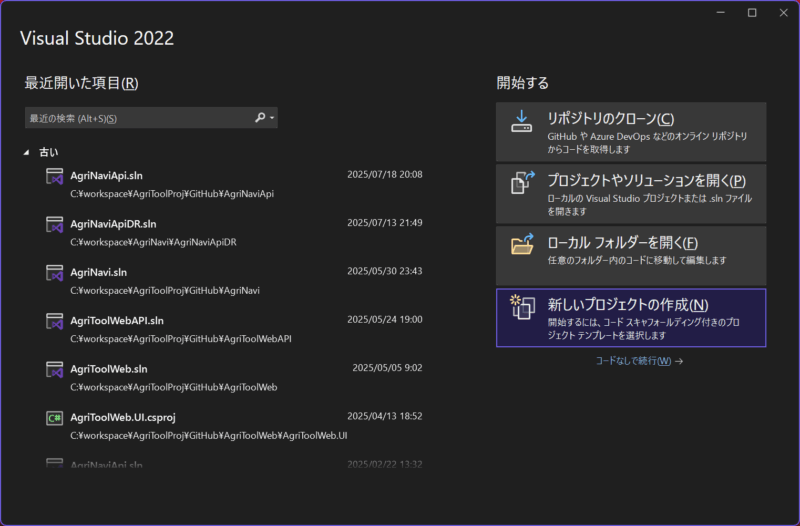Click the new project creation icon

pos(522,307)
